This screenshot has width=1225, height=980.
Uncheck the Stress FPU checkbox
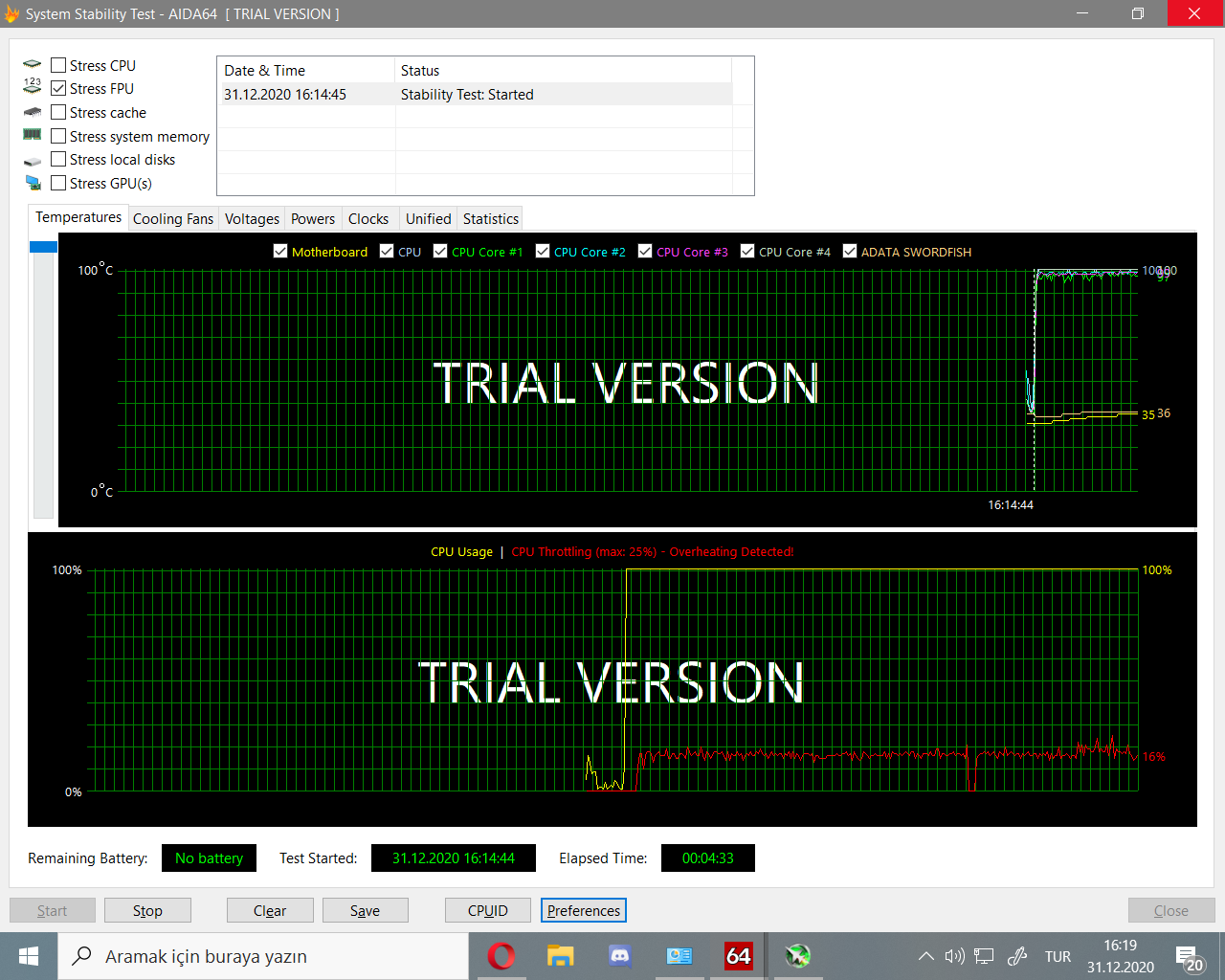point(58,88)
